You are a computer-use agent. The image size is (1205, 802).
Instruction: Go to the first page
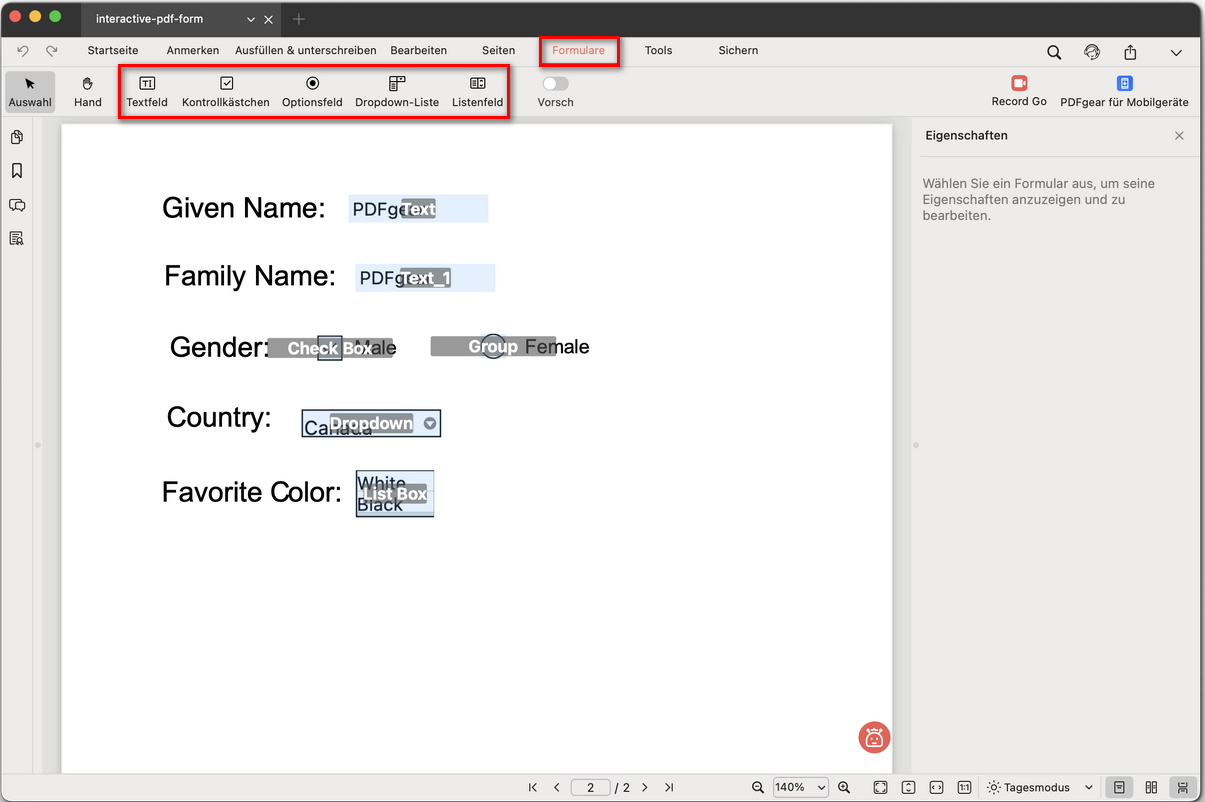click(533, 787)
